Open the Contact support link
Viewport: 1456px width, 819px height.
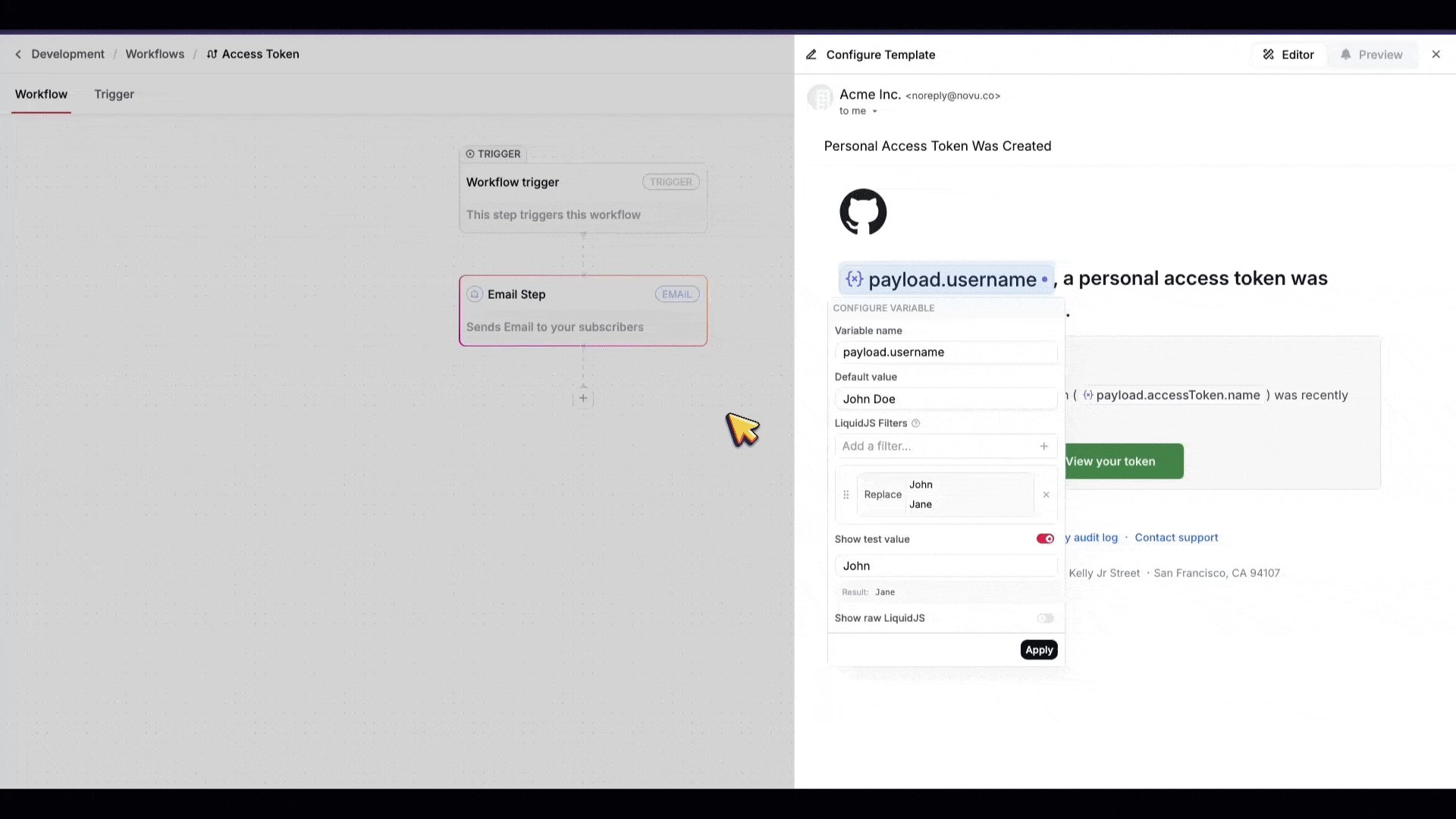[1176, 538]
